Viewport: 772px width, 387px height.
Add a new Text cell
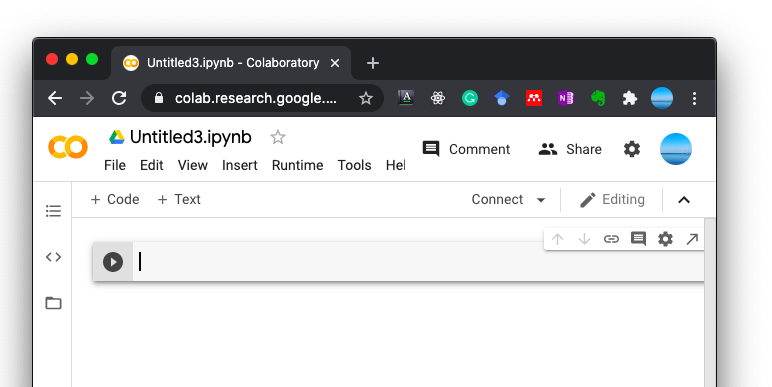(179, 199)
